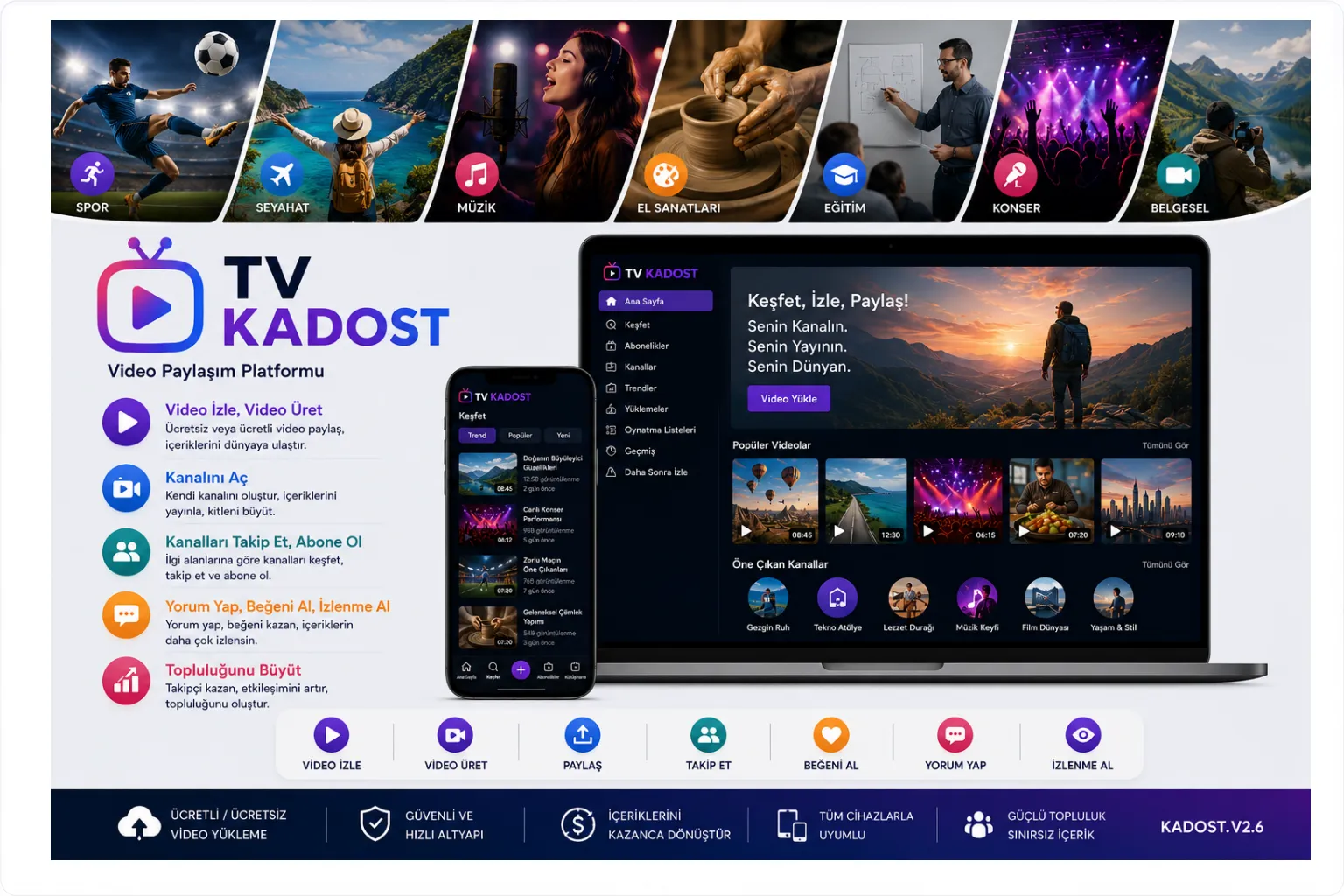Play the cooking video 07:20
The width and height of the screenshot is (1344, 896).
pyautogui.click(x=1051, y=501)
